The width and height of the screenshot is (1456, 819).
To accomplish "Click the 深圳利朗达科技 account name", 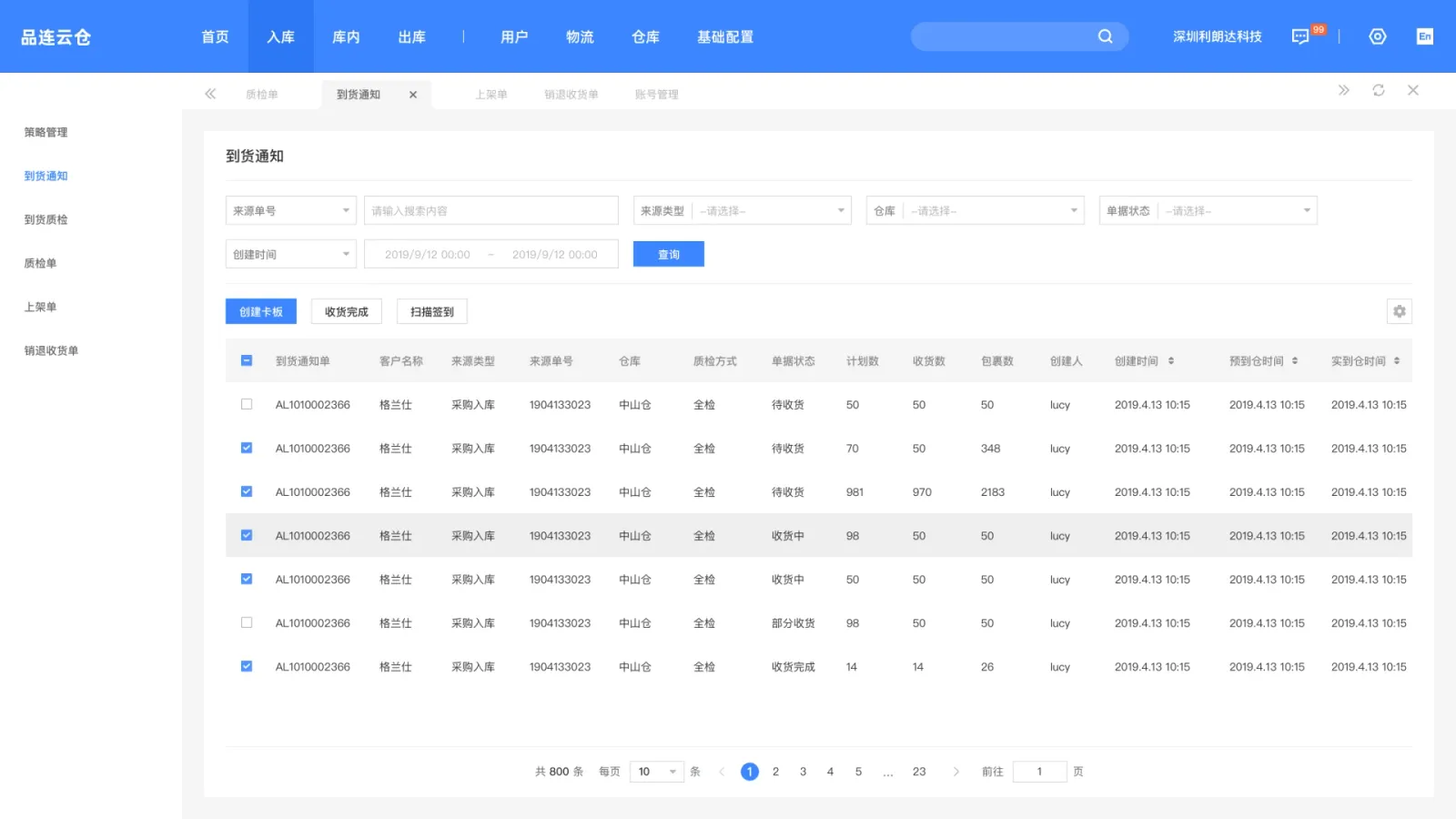I will (1218, 36).
